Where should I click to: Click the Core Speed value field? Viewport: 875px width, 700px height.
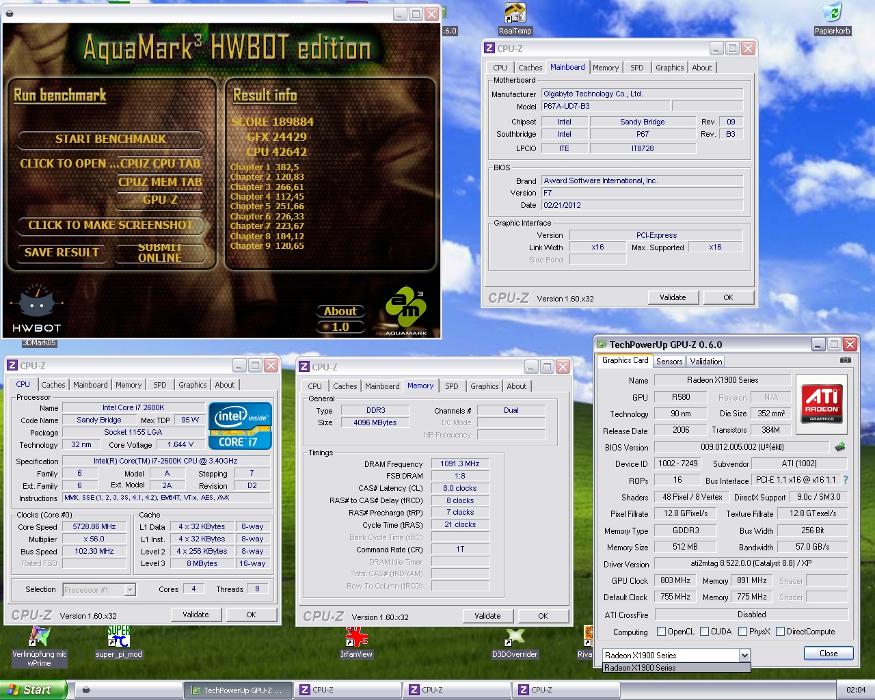point(94,526)
